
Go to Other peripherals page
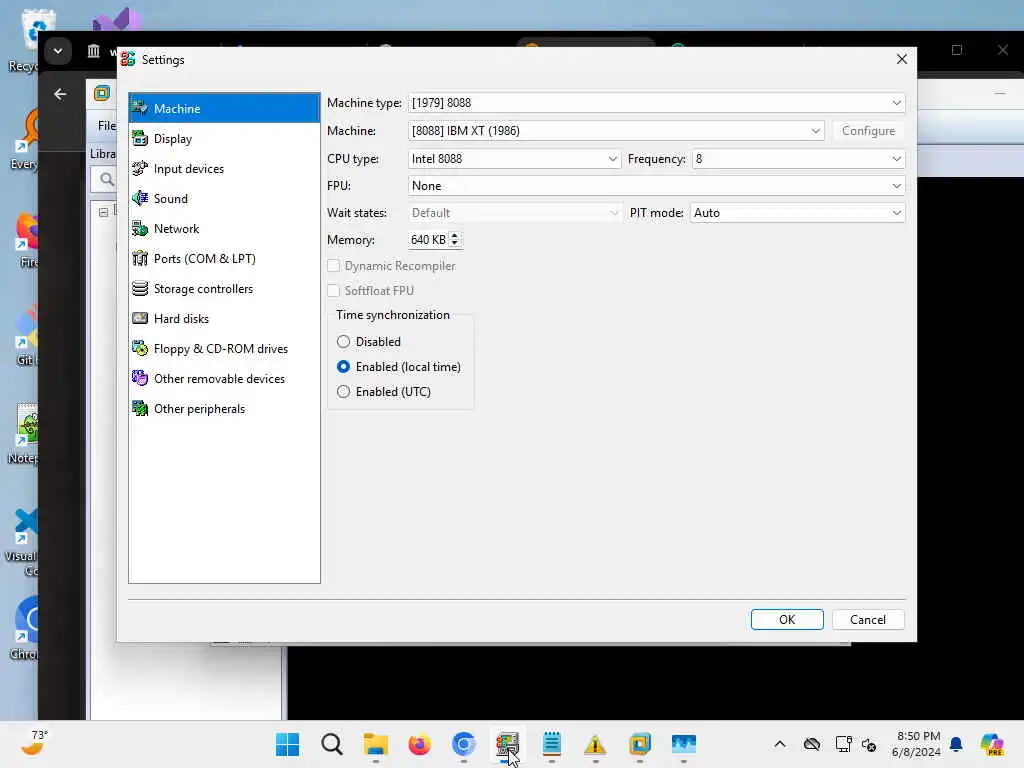224,409
